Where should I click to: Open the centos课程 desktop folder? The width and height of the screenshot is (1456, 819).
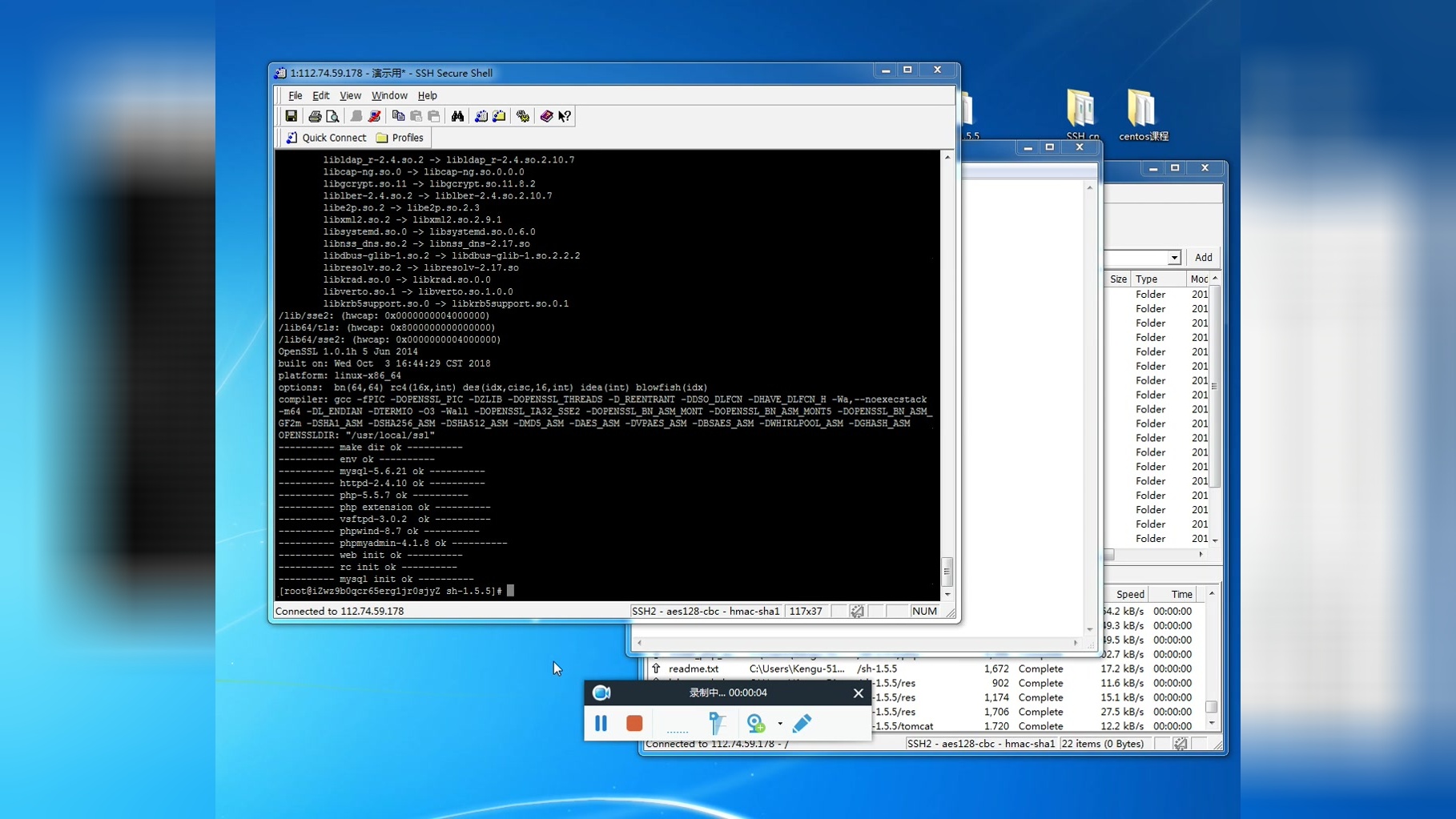(1143, 115)
